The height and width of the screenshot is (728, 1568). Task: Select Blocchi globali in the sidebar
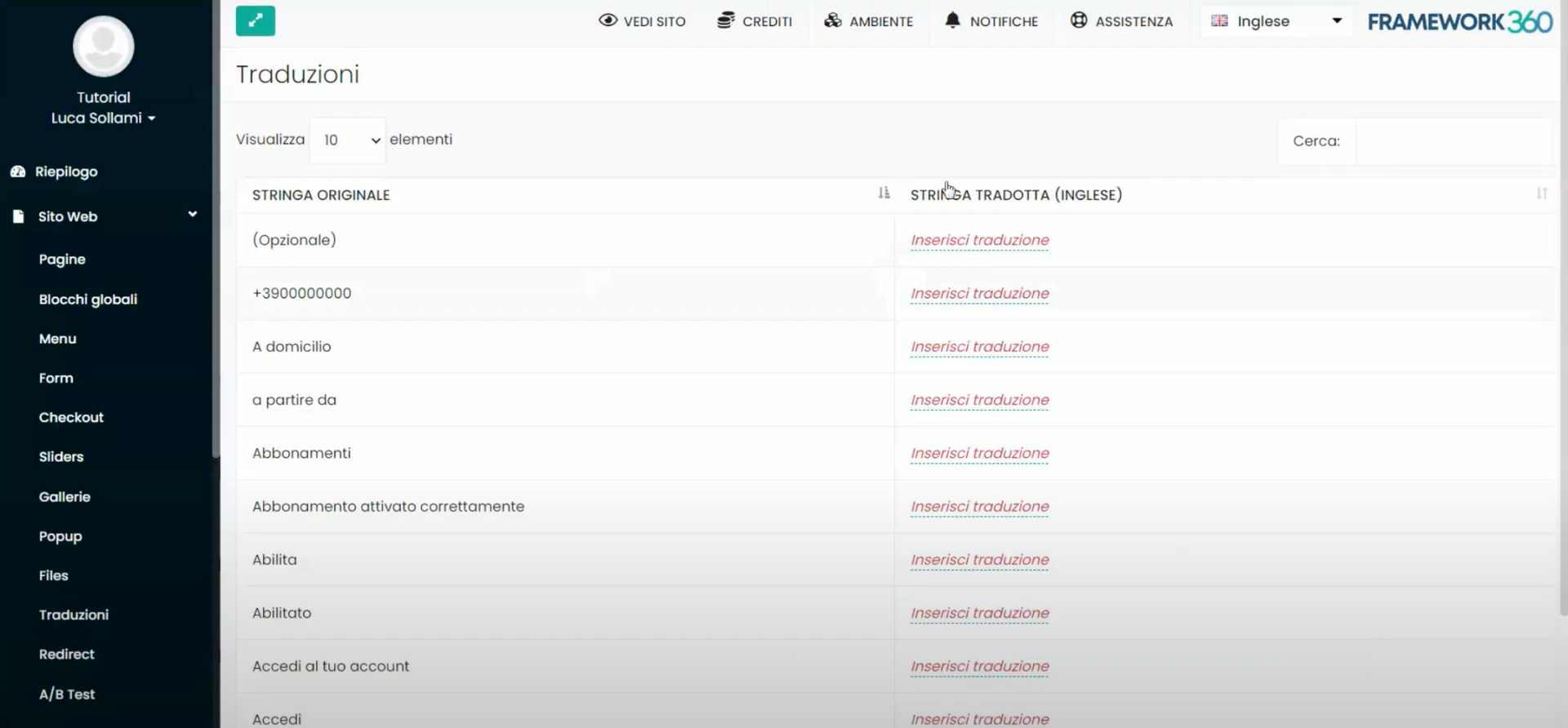click(88, 300)
